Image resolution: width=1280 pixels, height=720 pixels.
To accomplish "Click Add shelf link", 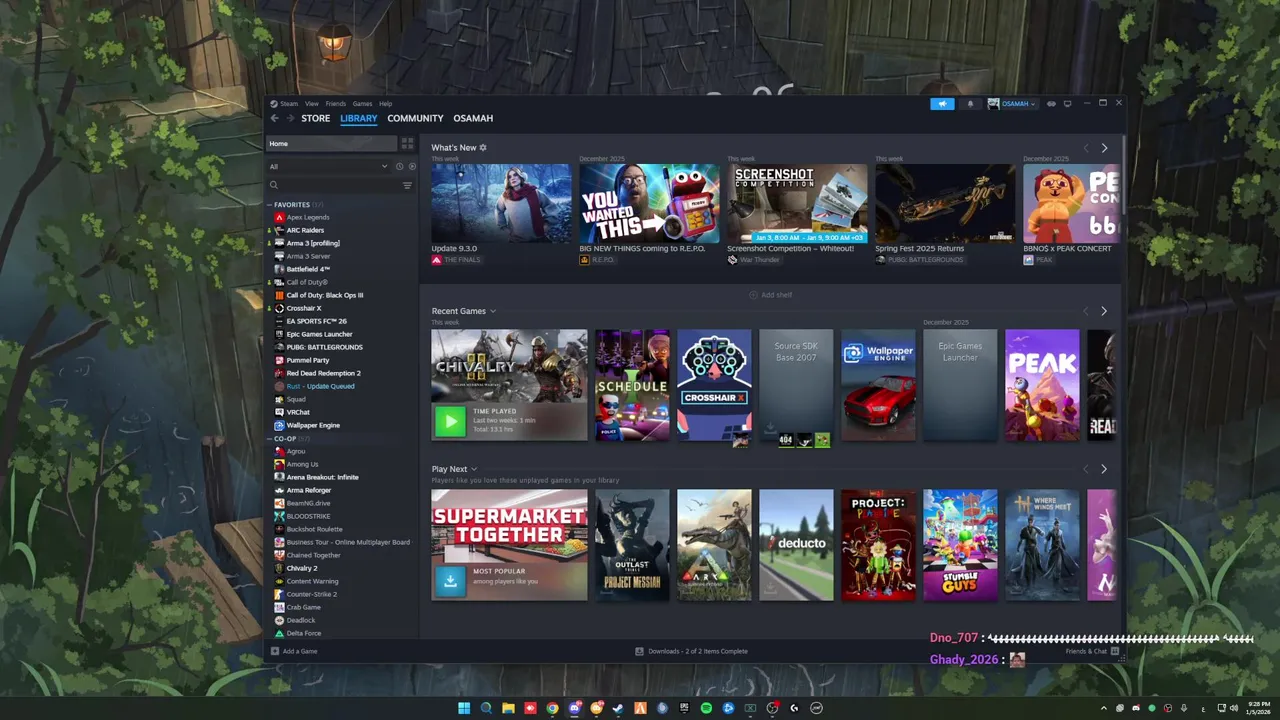I will [x=770, y=295].
